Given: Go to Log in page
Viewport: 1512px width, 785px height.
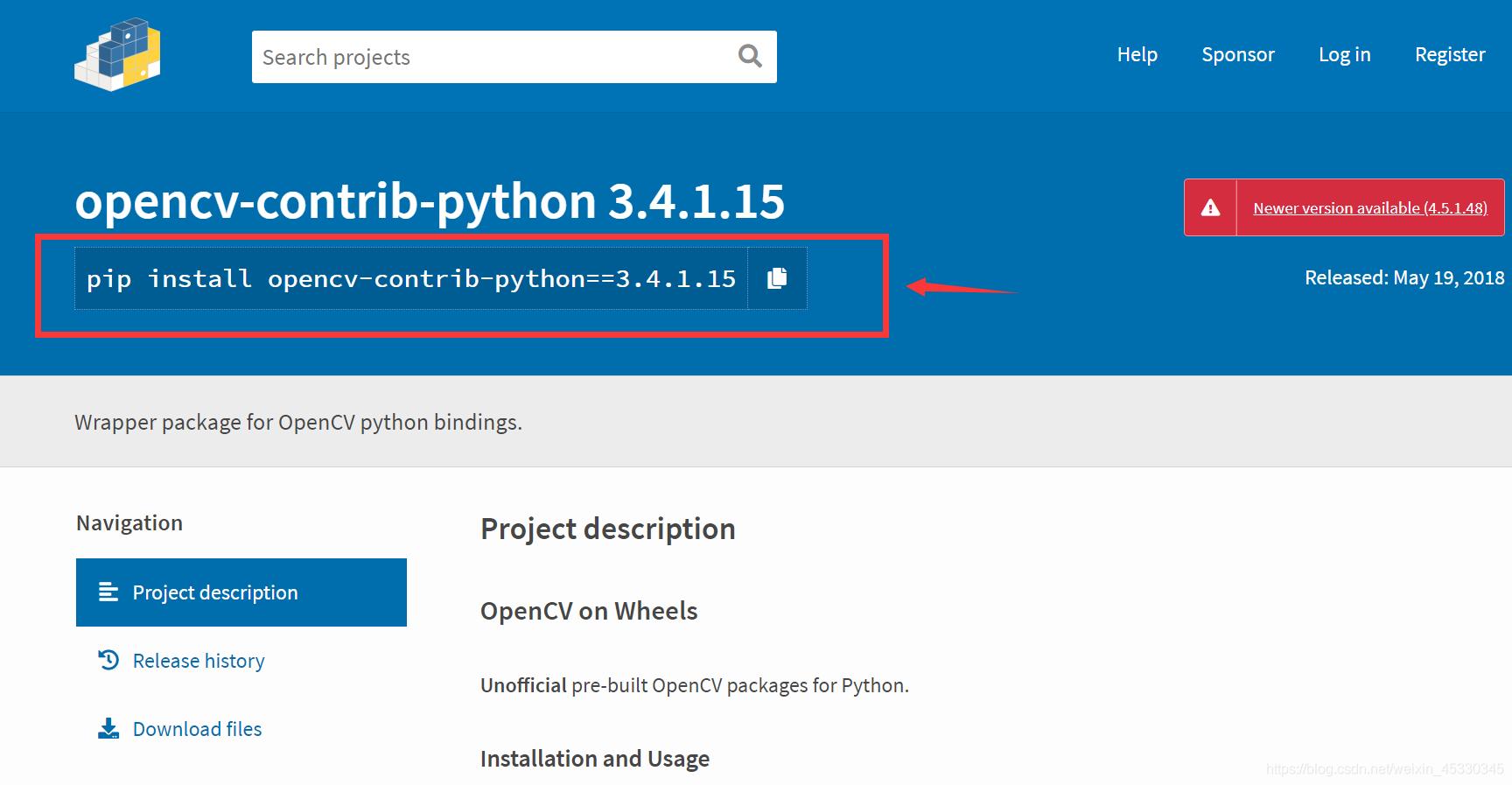Looking at the screenshot, I should [1344, 54].
